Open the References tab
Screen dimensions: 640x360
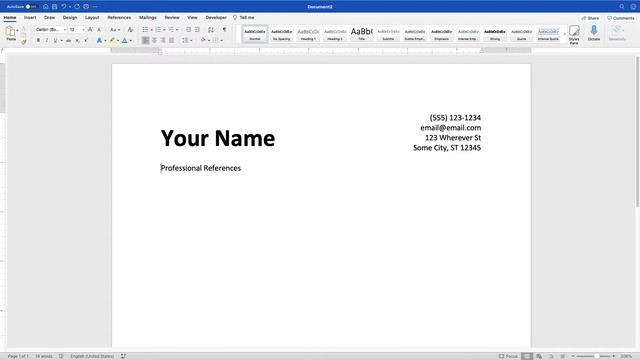point(119,18)
